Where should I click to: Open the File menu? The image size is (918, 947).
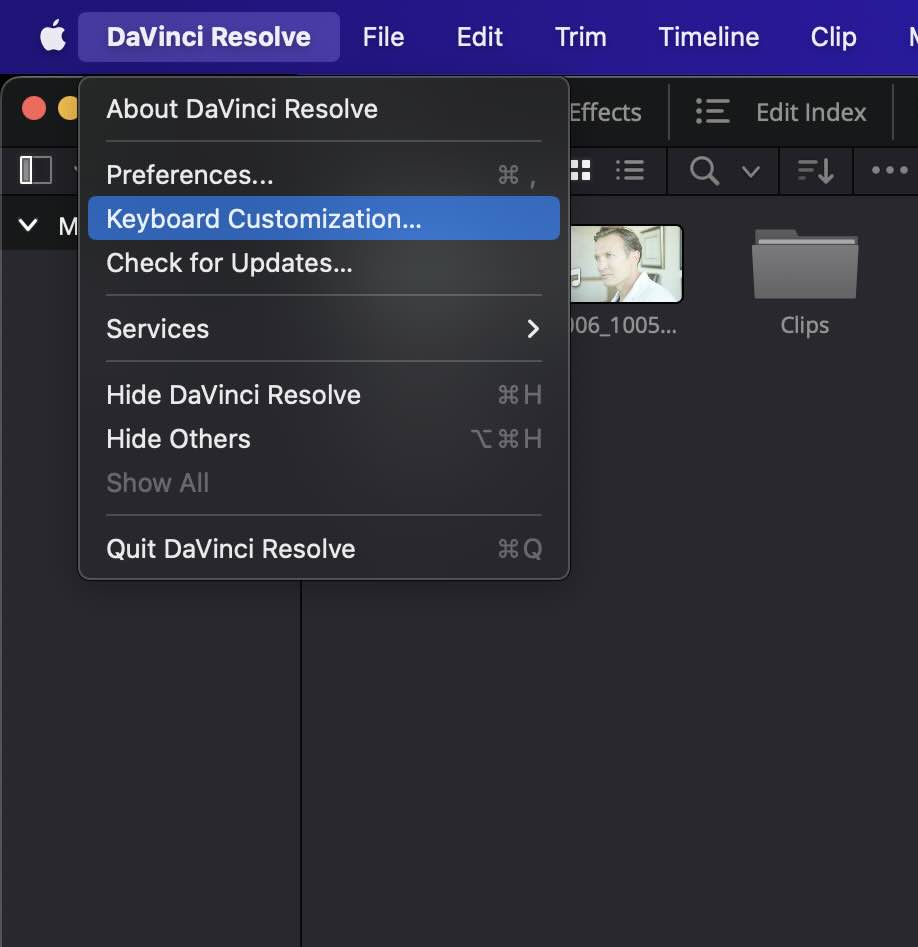click(x=383, y=37)
